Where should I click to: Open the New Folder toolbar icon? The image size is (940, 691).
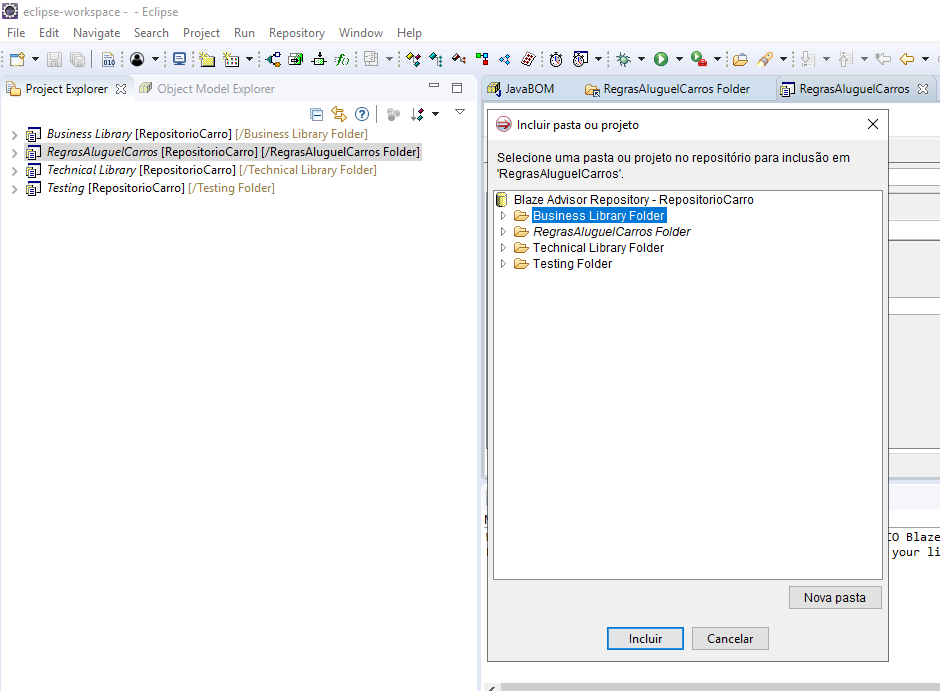(x=205, y=59)
